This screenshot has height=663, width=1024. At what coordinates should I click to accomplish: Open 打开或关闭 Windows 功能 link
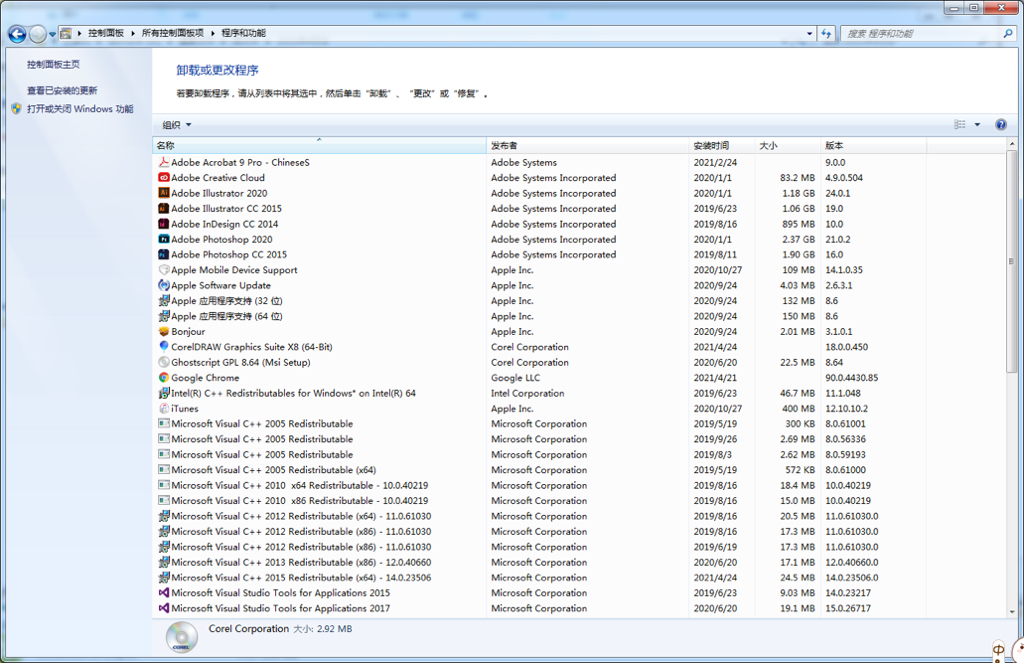coord(80,109)
